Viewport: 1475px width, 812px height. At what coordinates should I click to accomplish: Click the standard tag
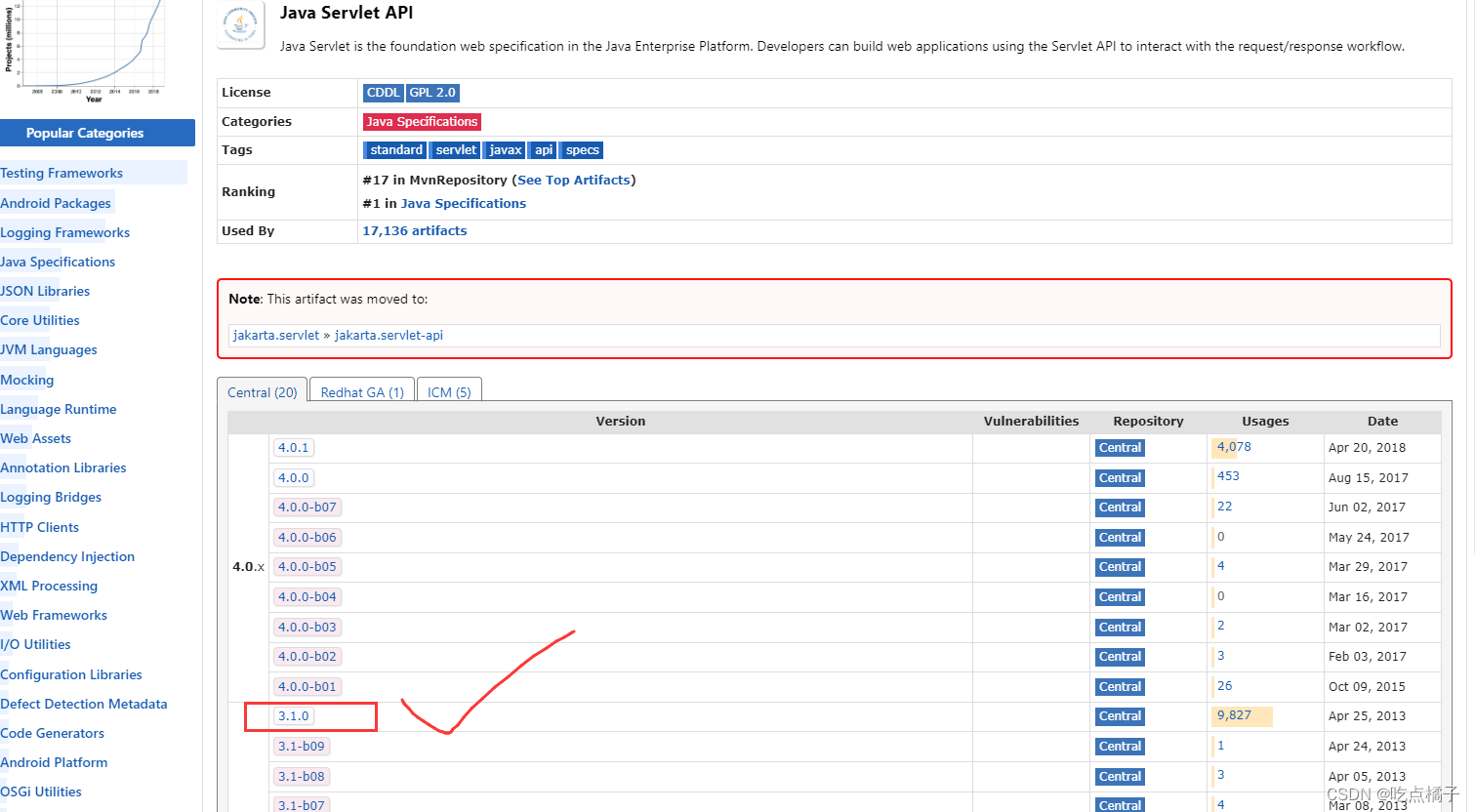395,150
